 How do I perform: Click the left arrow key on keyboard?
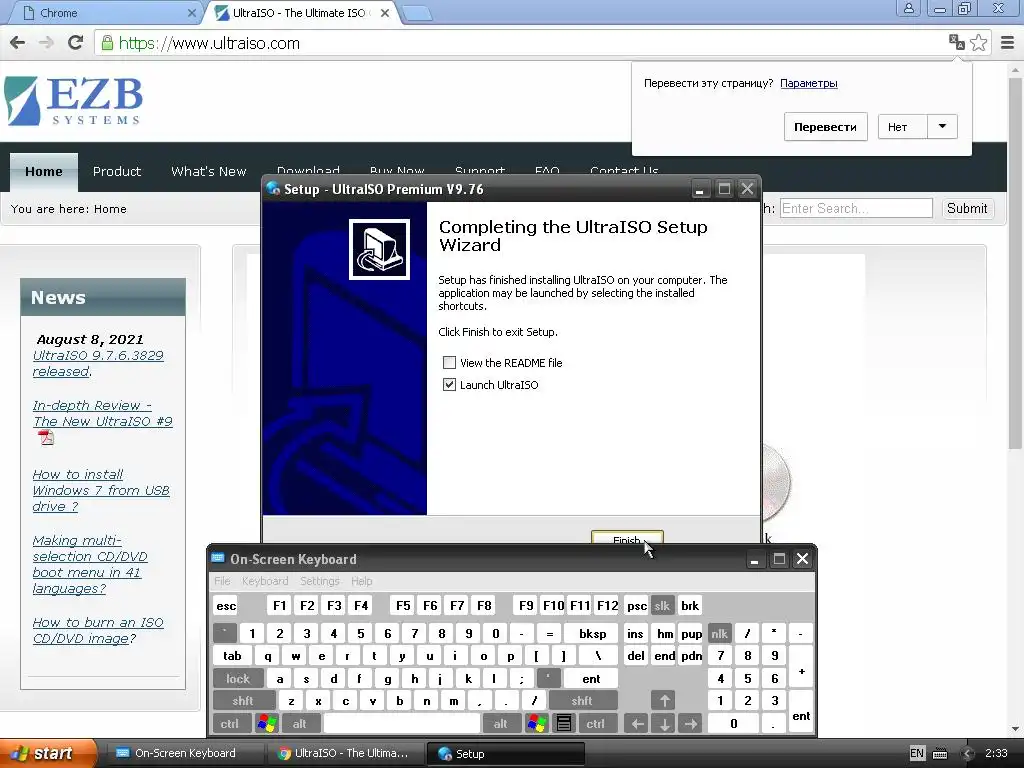click(x=637, y=724)
